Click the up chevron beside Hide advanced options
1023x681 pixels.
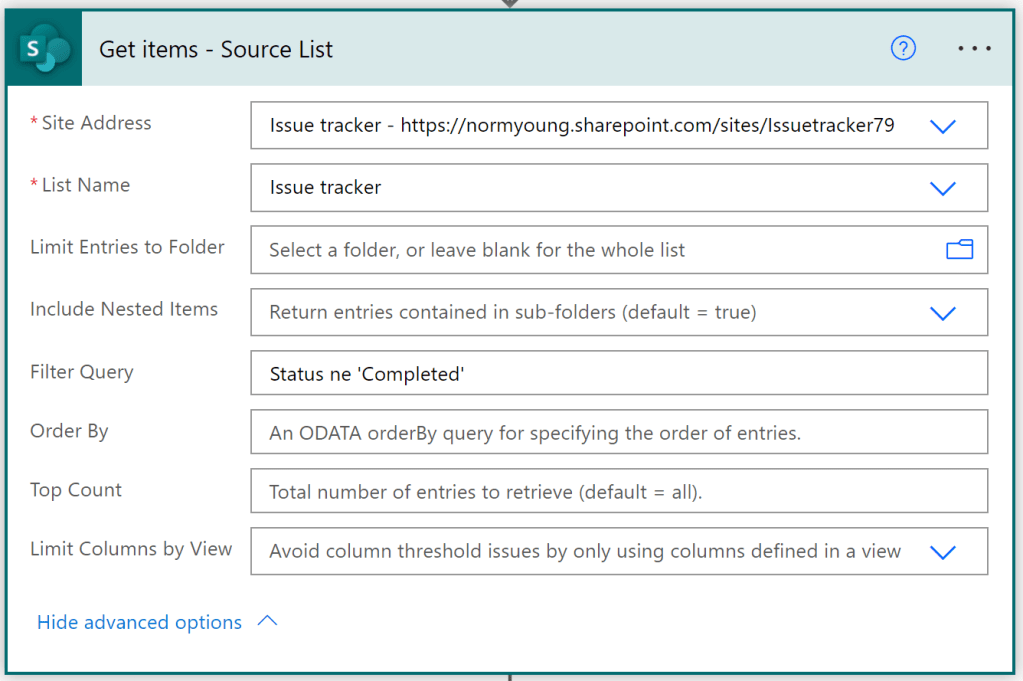pyautogui.click(x=266, y=620)
